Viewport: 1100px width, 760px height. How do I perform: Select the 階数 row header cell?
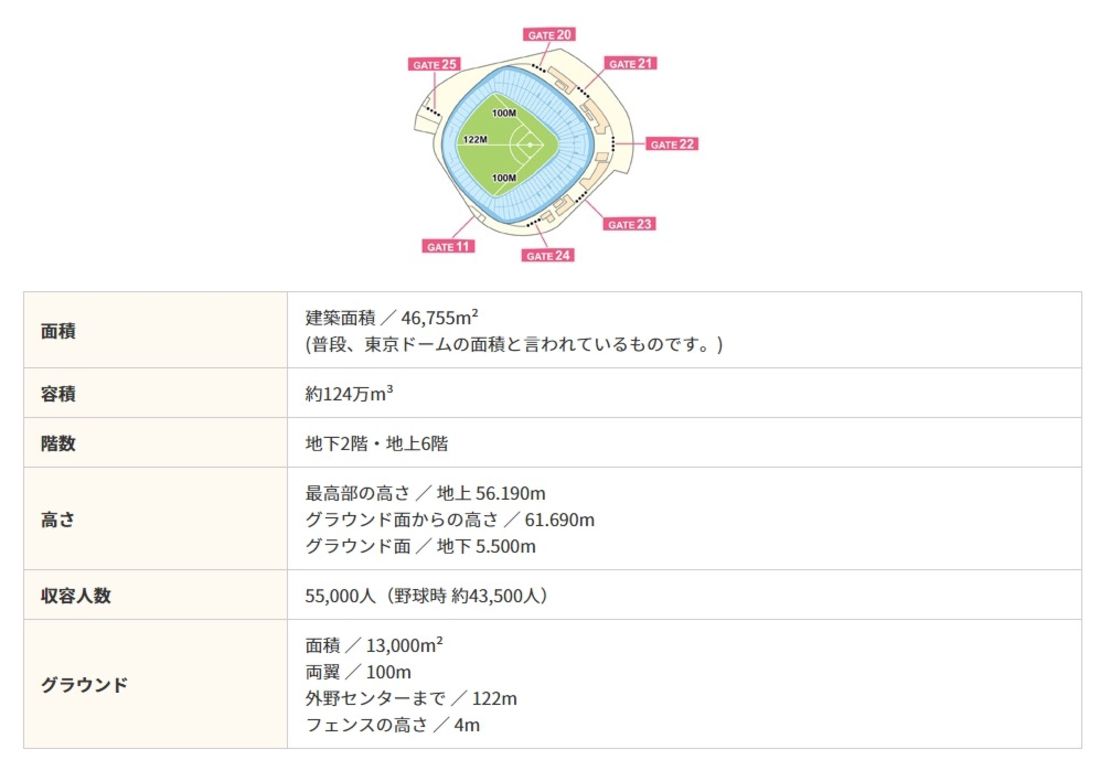pyautogui.click(x=155, y=443)
